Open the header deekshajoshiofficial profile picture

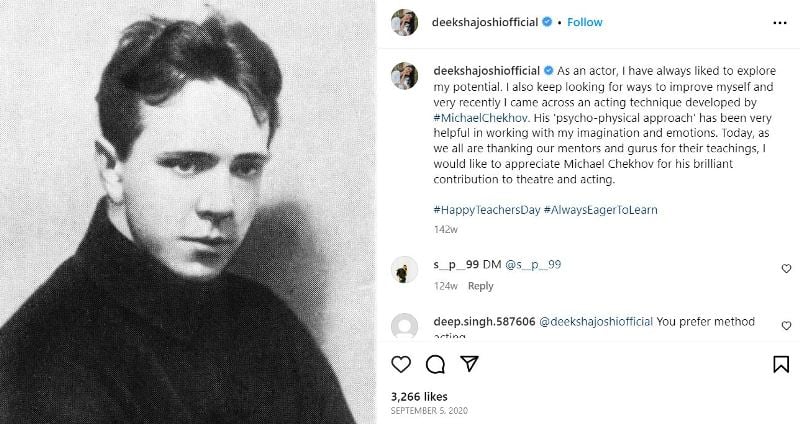[403, 22]
